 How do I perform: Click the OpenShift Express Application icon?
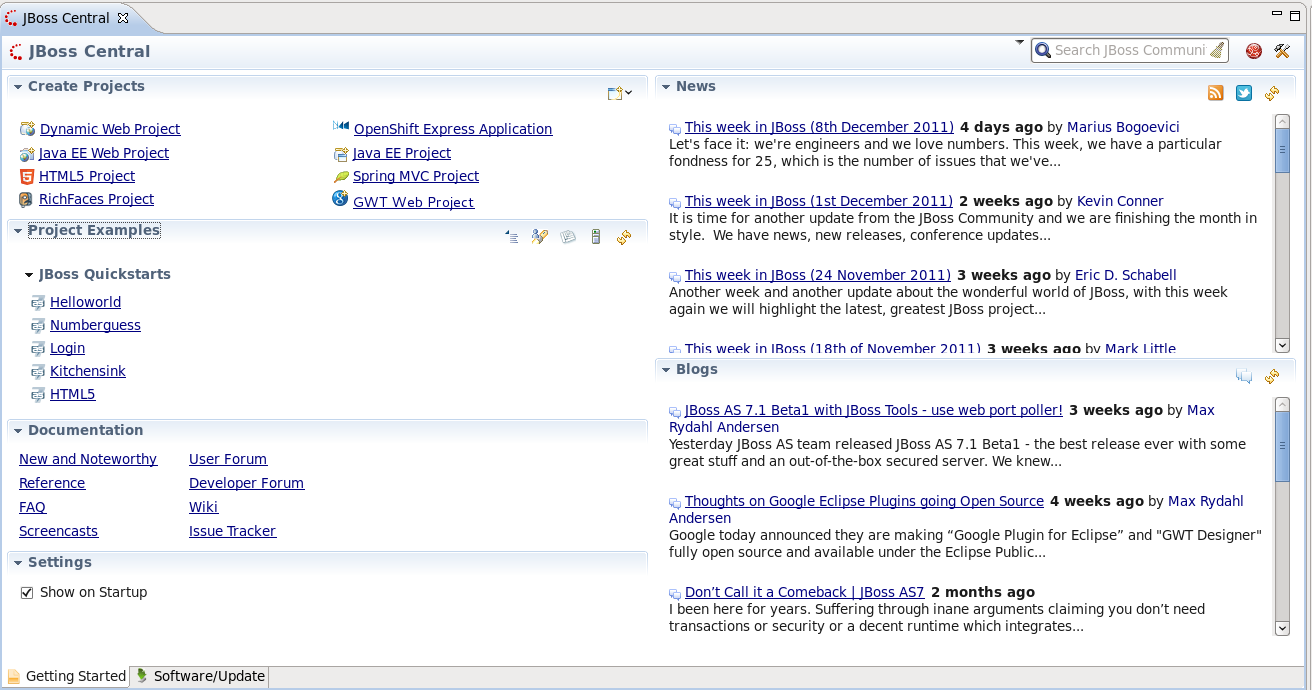341,127
